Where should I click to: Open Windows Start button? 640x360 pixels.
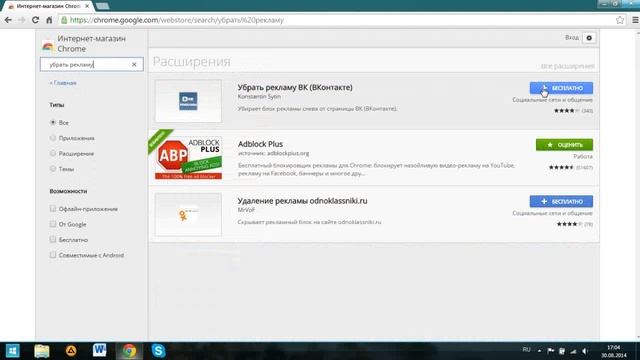coord(13,351)
